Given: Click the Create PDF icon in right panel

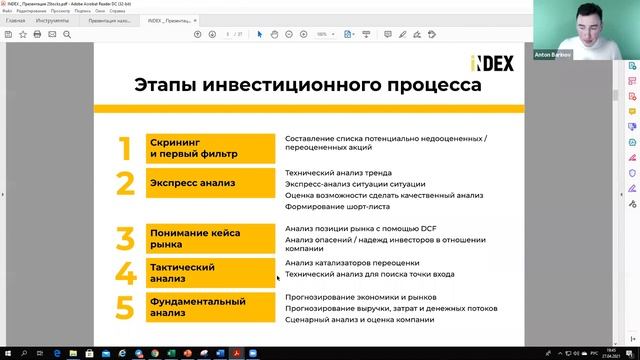Looking at the screenshot, I should click(x=632, y=97).
